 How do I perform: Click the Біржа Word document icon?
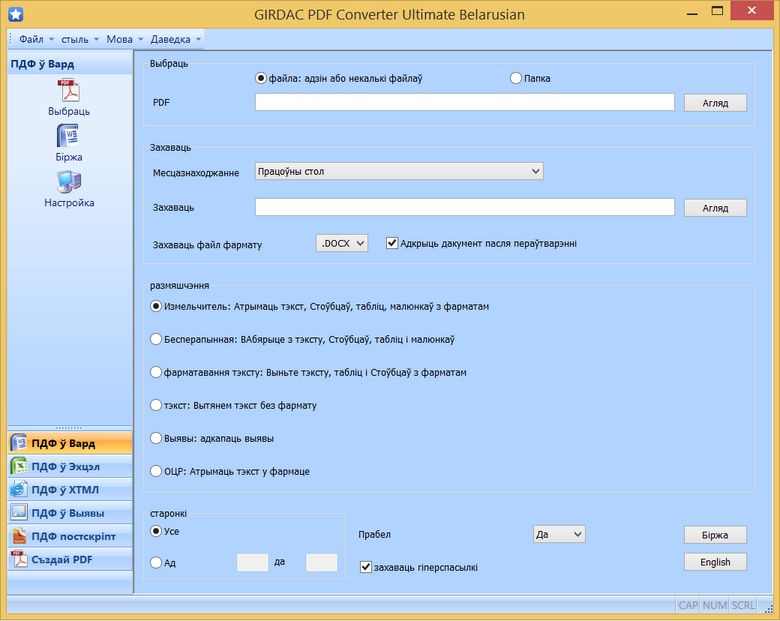[68, 136]
